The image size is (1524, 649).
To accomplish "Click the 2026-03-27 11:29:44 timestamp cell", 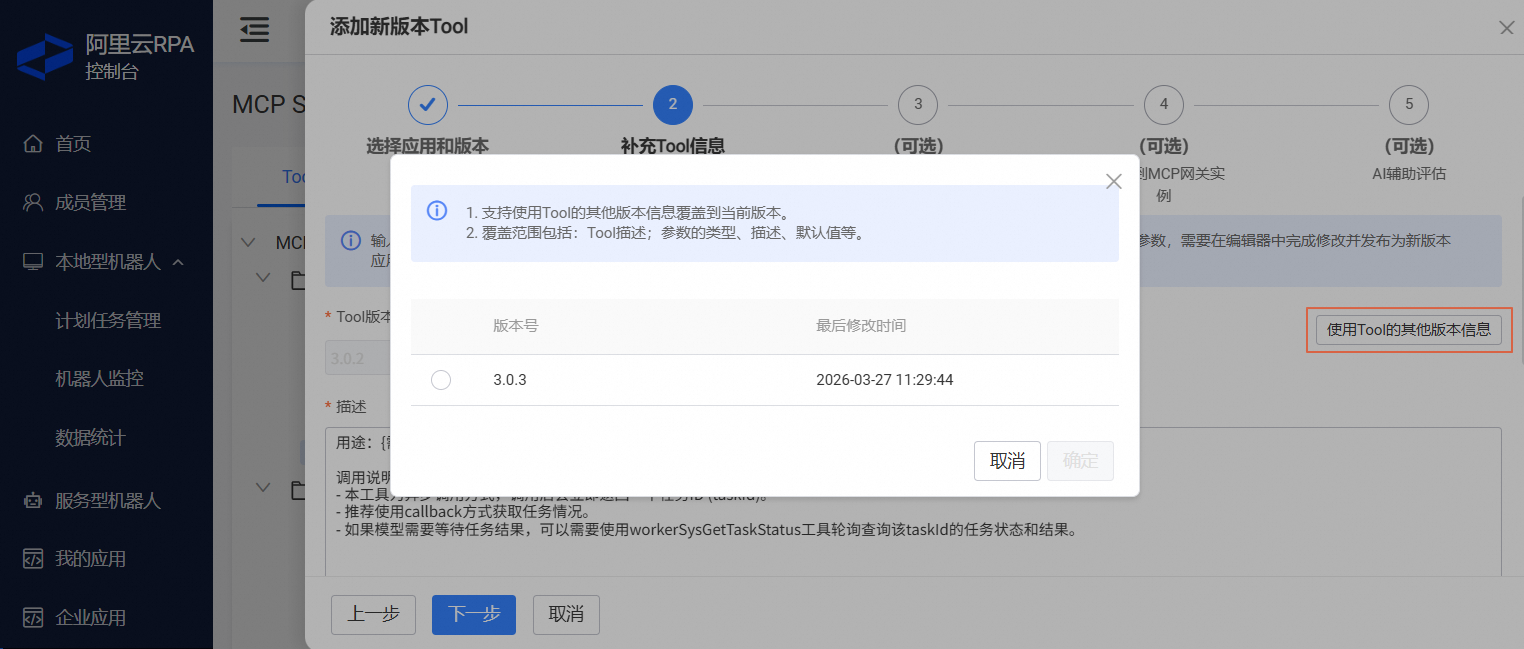I will (885, 380).
